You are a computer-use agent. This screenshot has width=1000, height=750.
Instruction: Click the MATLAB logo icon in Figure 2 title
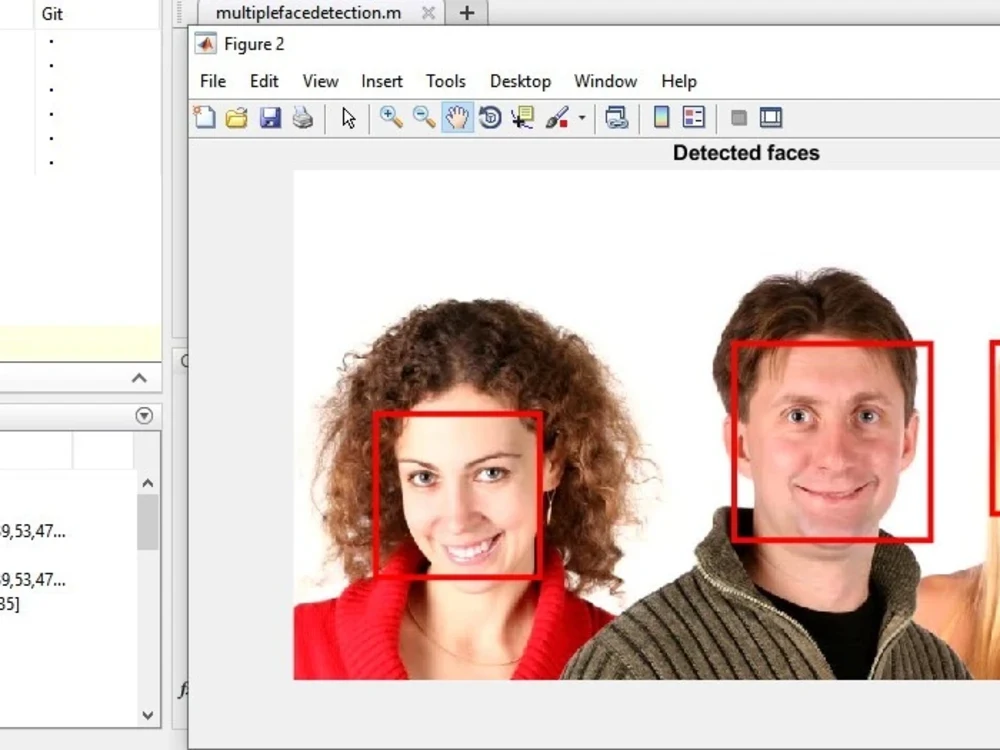(205, 44)
